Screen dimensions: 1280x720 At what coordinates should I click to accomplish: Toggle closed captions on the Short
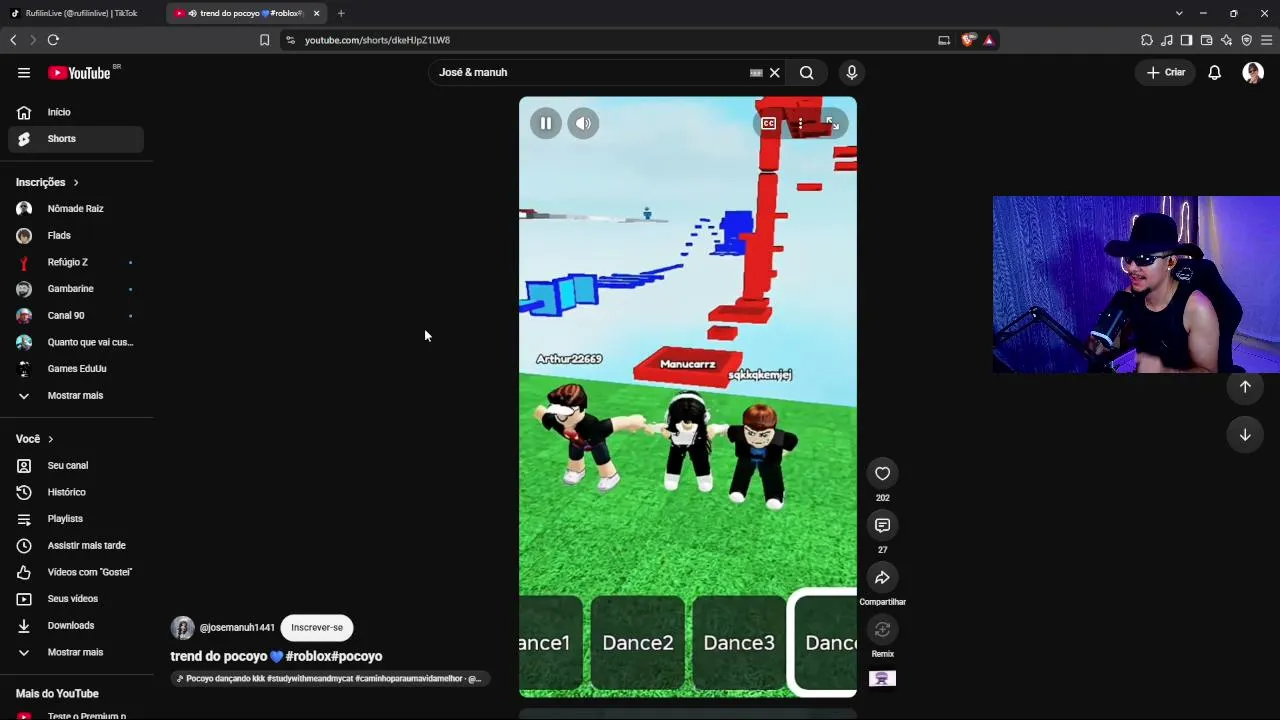pyautogui.click(x=768, y=123)
